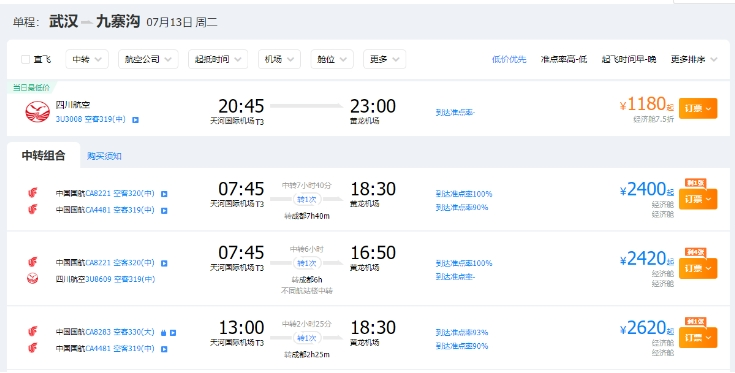This screenshot has height=373, width=735.
Task: Click the Air China logo next to CA4481 in the ¥2400 row
Action: coord(32,209)
